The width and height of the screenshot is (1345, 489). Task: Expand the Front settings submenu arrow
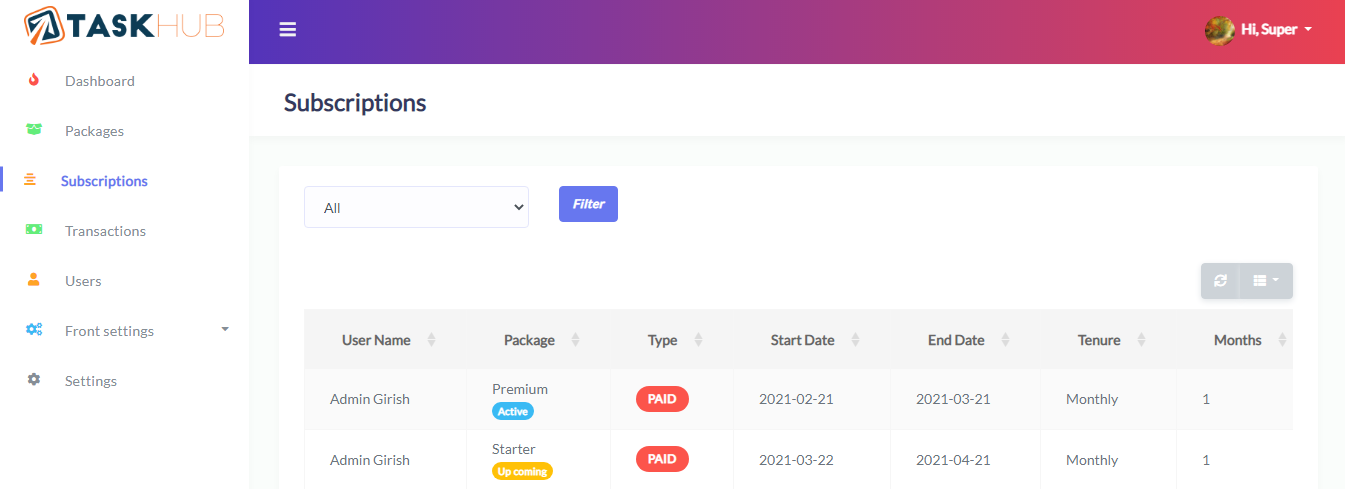(225, 329)
